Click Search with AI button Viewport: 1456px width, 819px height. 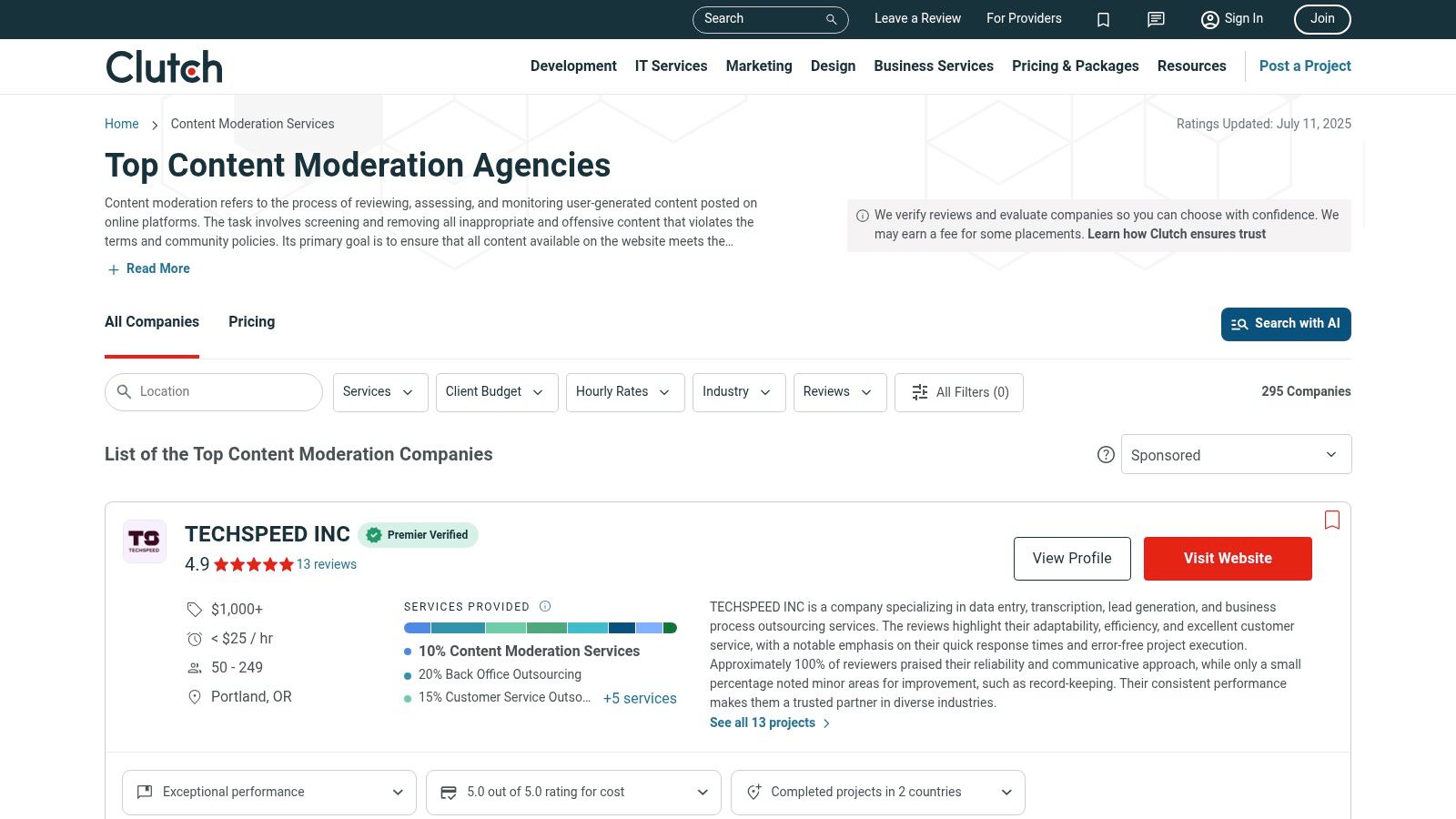[x=1286, y=324]
